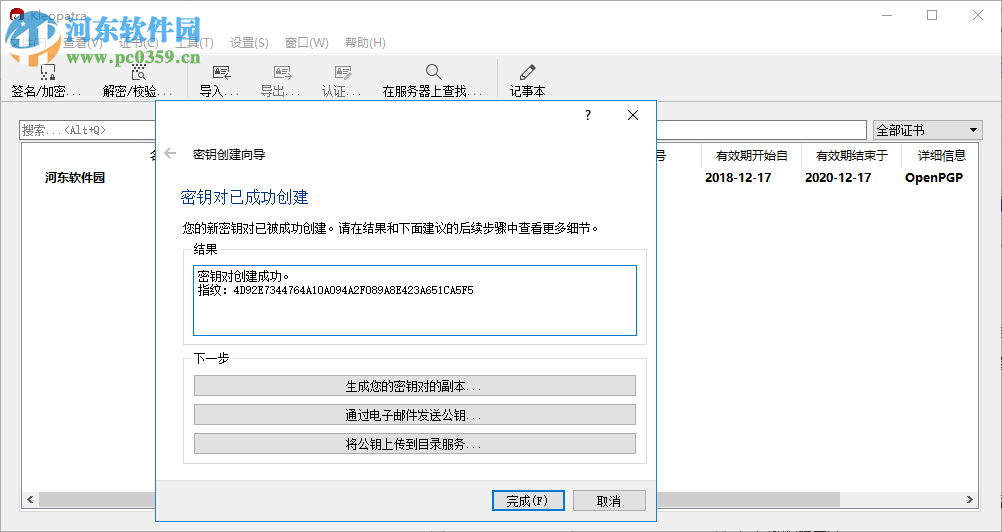This screenshot has height=532, width=1002.
Task: Open the 工具(T) menu
Action: tap(194, 43)
